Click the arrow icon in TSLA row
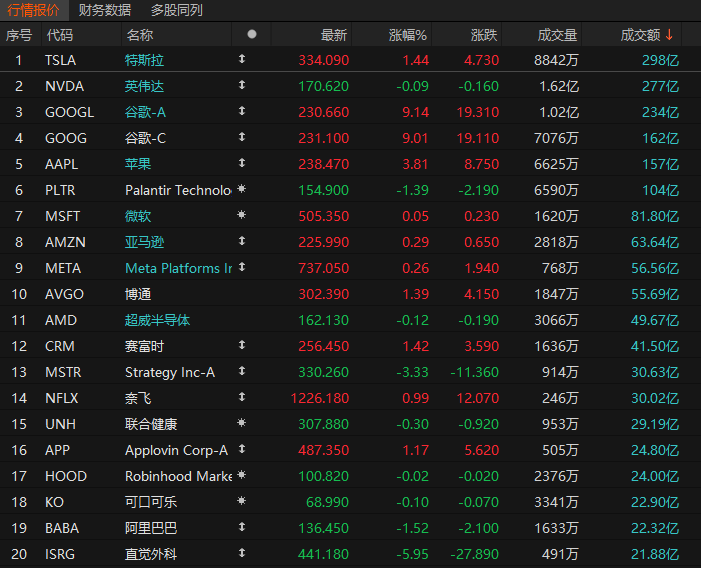 242,59
